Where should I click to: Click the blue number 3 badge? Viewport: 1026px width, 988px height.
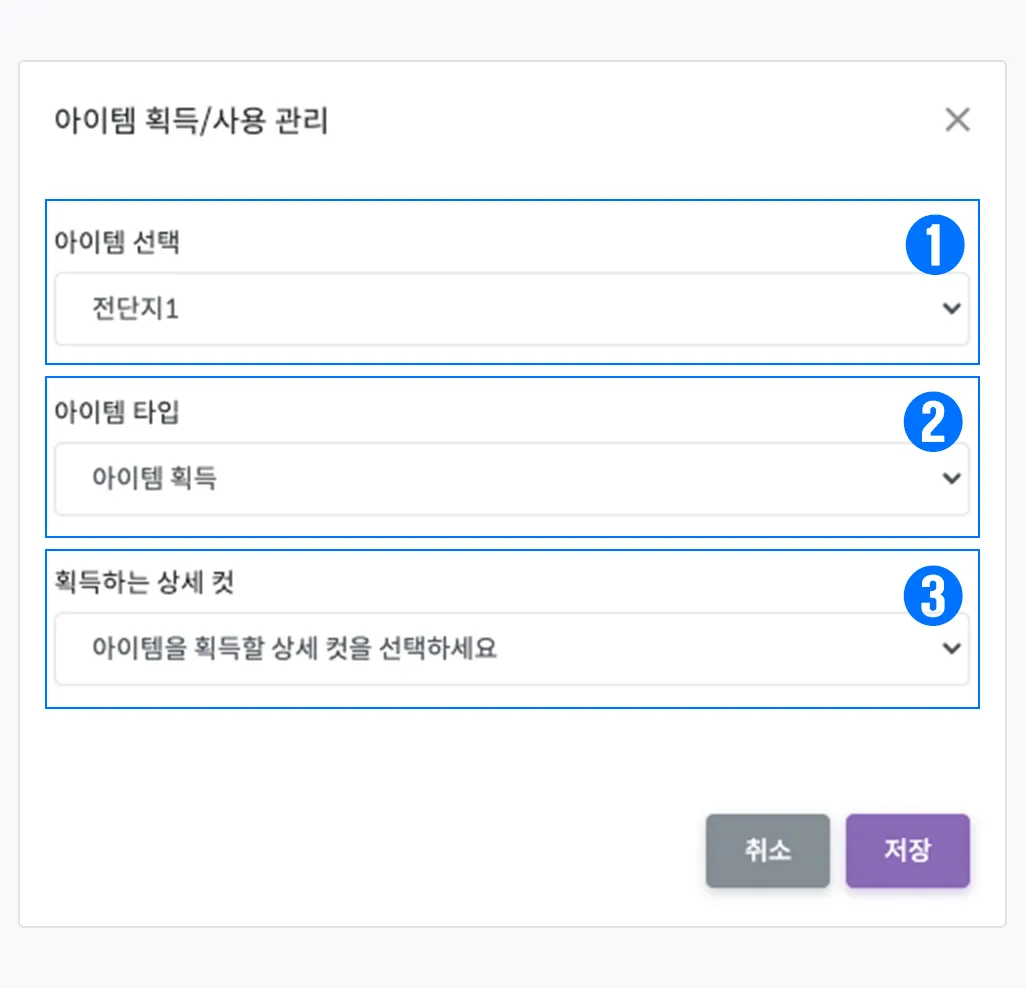coord(933,595)
